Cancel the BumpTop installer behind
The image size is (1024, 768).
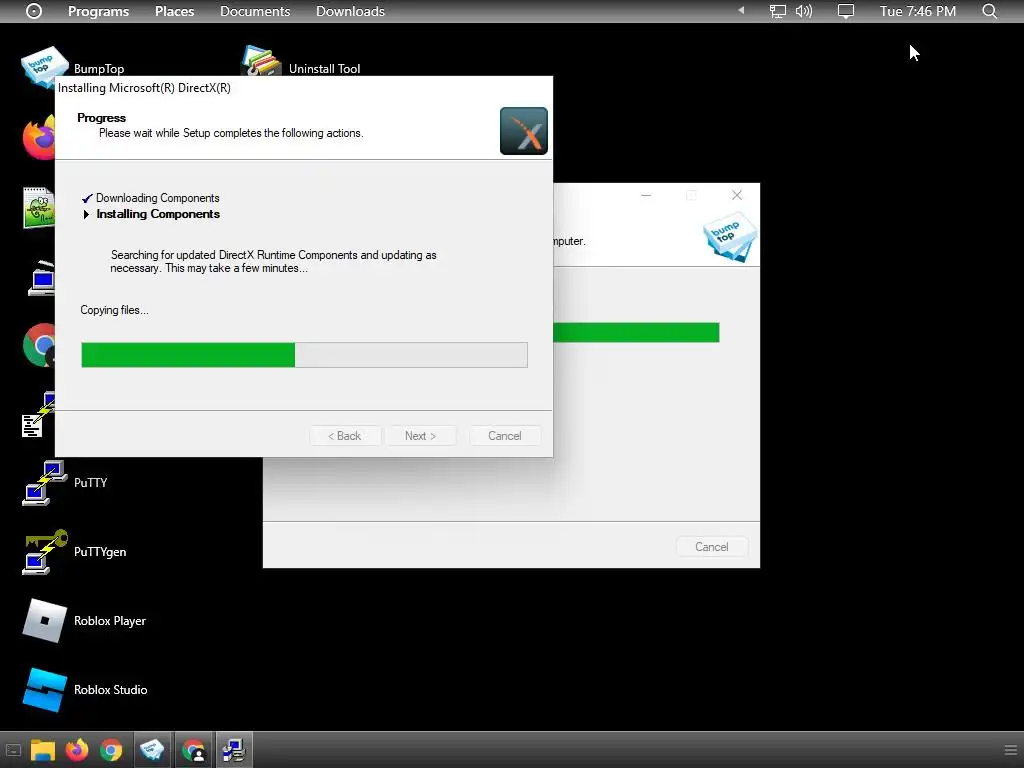[x=712, y=547]
